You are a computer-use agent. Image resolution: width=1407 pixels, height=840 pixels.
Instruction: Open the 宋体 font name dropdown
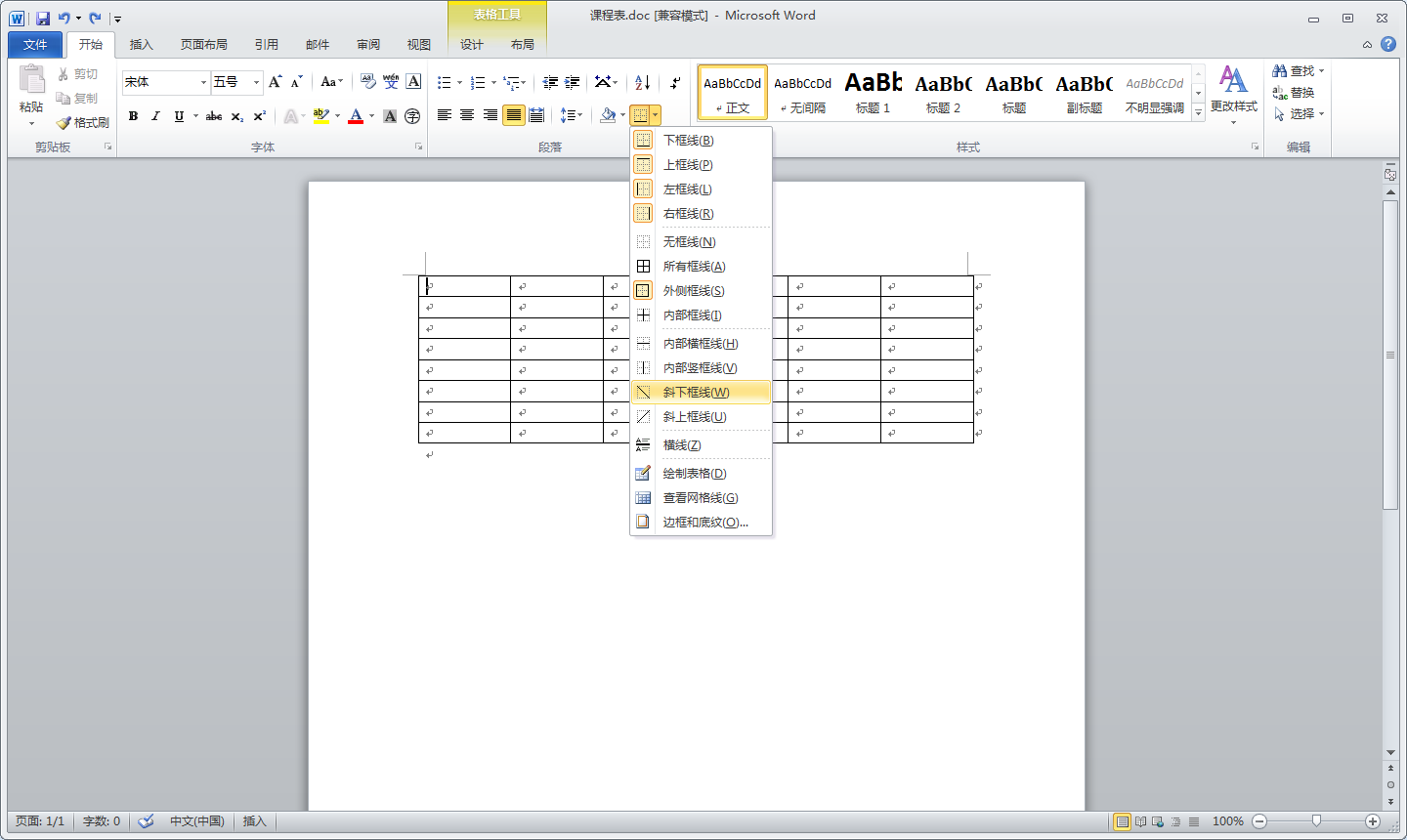tap(204, 82)
